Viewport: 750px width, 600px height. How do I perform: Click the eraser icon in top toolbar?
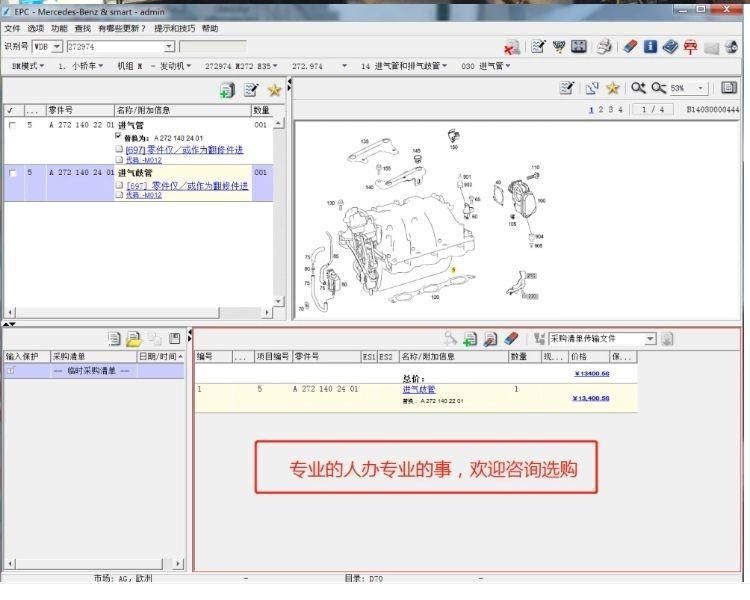(630, 46)
